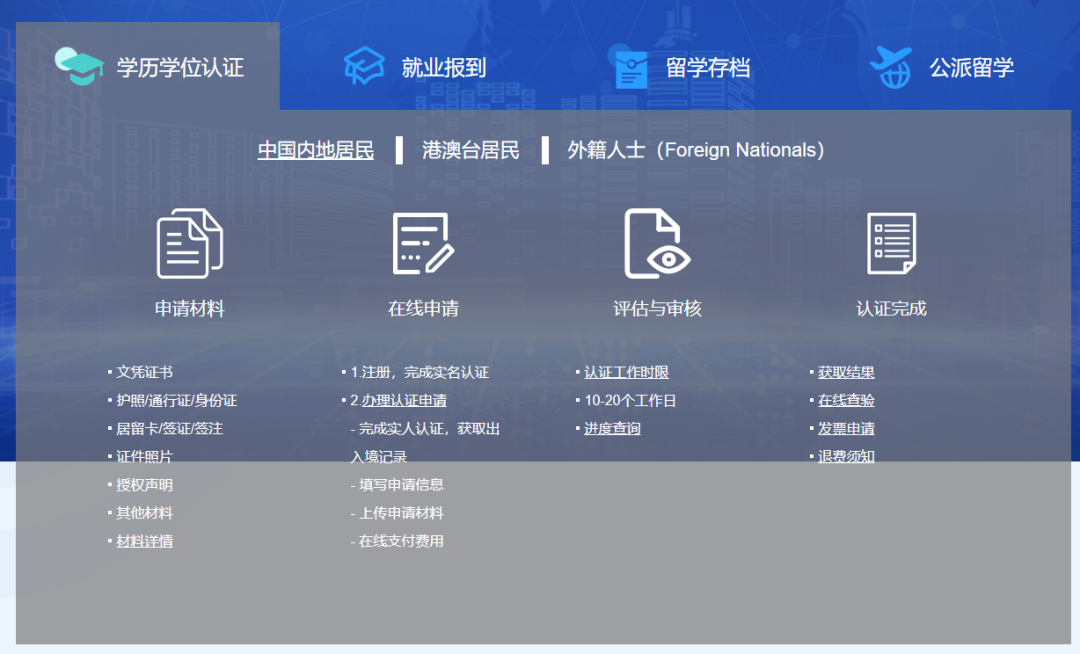Screen dimensions: 1080x654
Task: Open the 发票申请 link
Action: [x=846, y=429]
